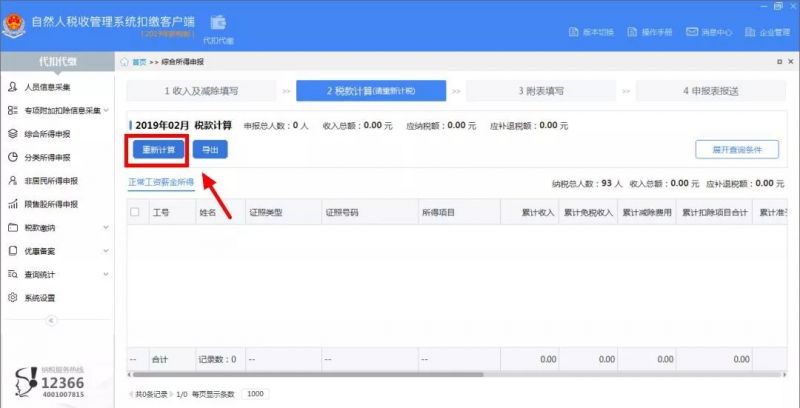
Task: Click the 累计免税收入 column header
Action: click(588, 212)
